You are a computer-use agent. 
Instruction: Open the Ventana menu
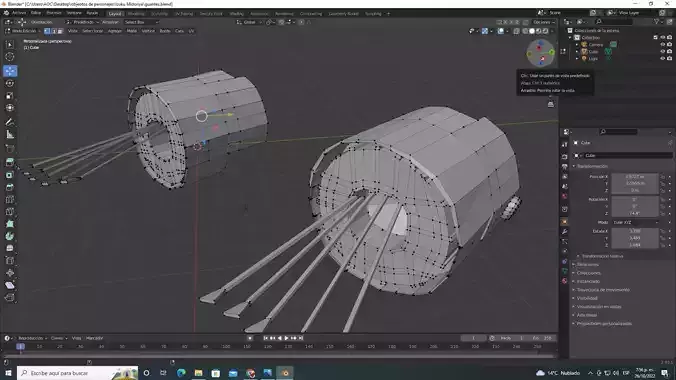tap(74, 13)
